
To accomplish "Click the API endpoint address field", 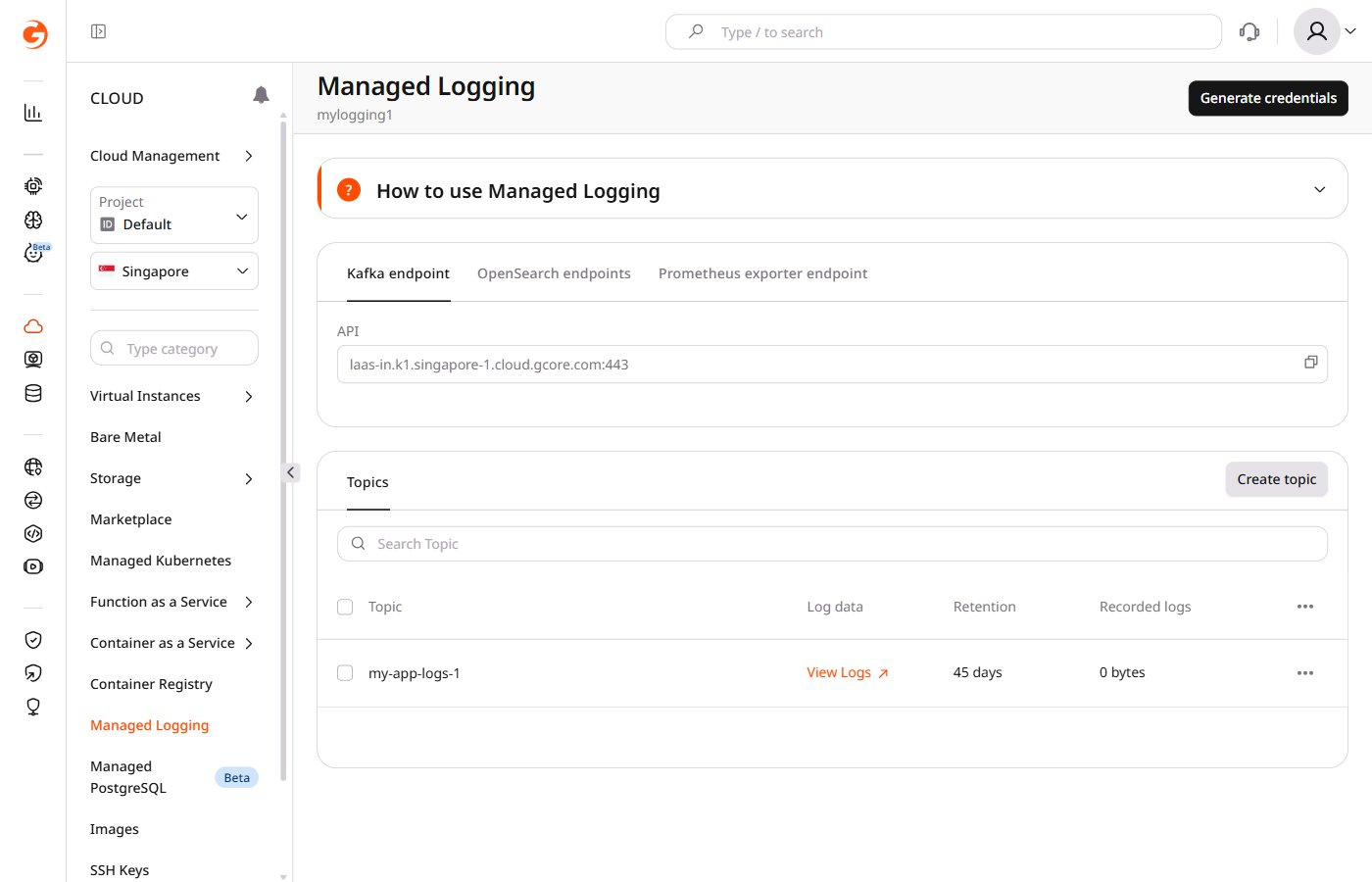I will coord(832,364).
